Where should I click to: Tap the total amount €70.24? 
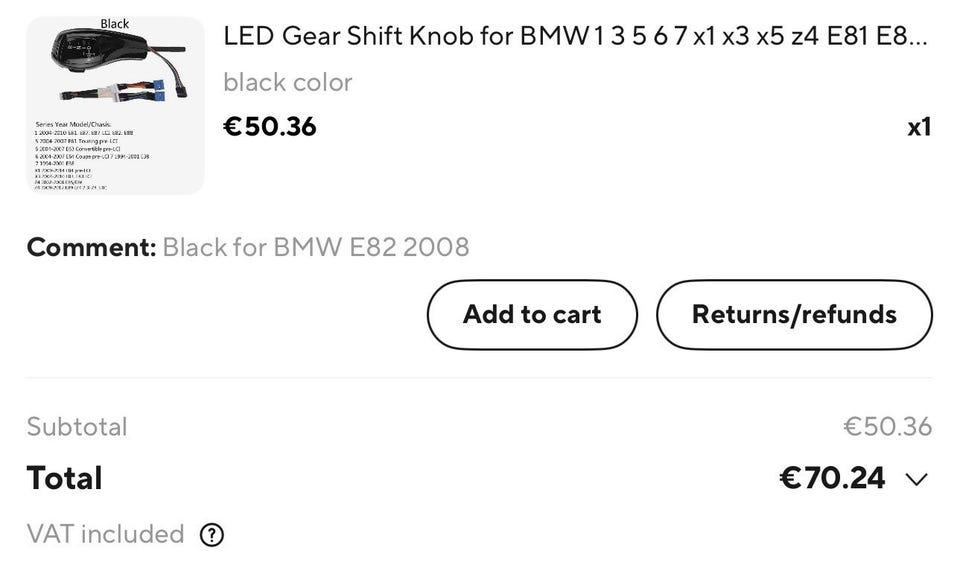point(832,478)
